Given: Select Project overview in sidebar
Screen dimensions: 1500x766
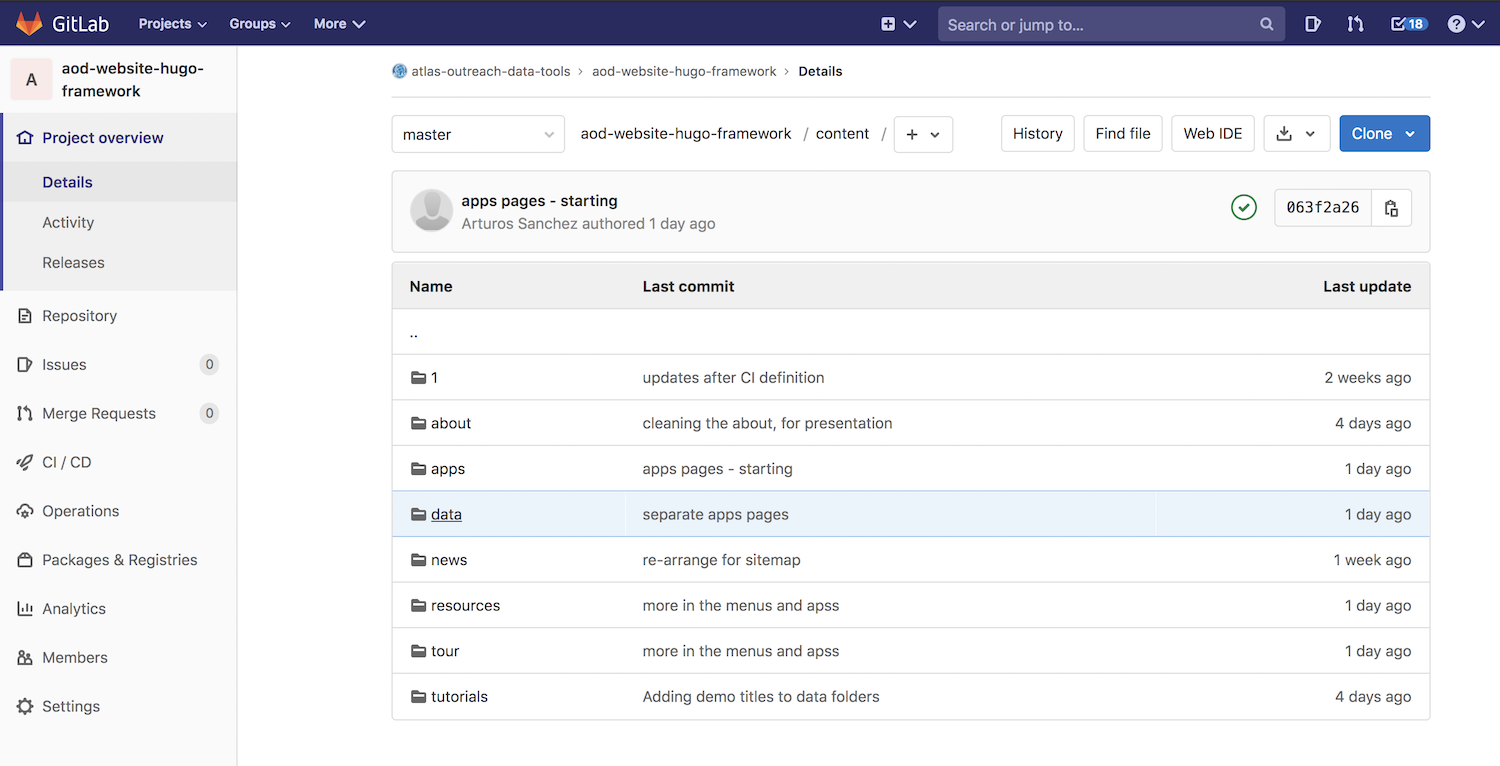Looking at the screenshot, I should (103, 138).
